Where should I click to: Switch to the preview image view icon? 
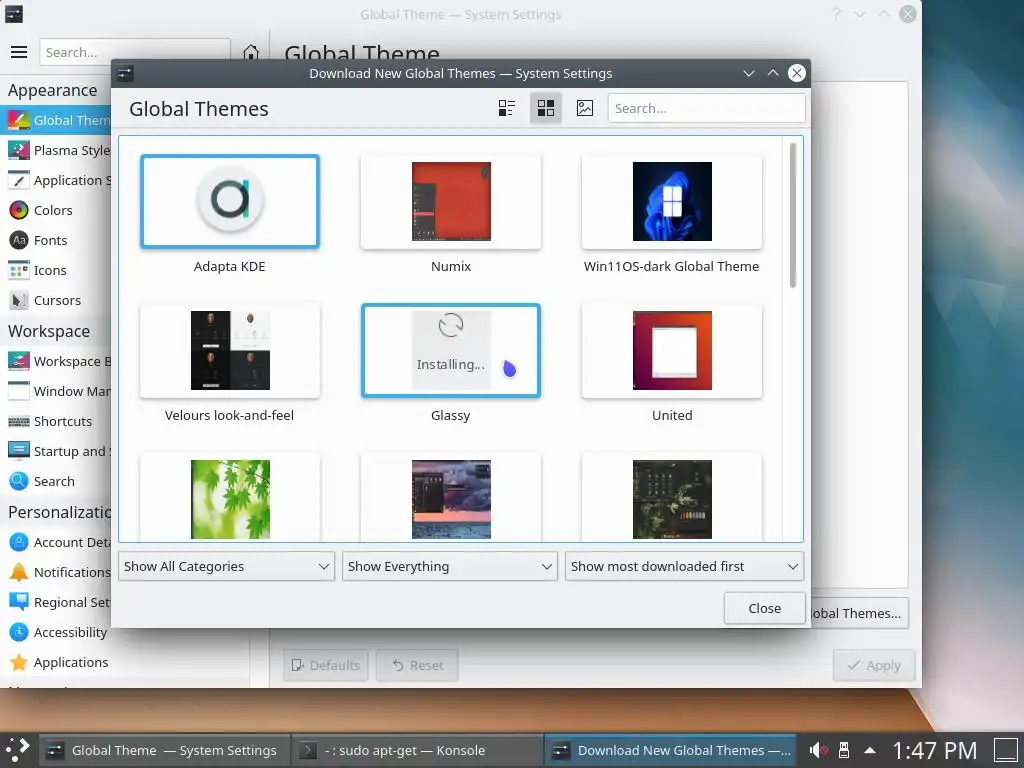click(x=585, y=108)
